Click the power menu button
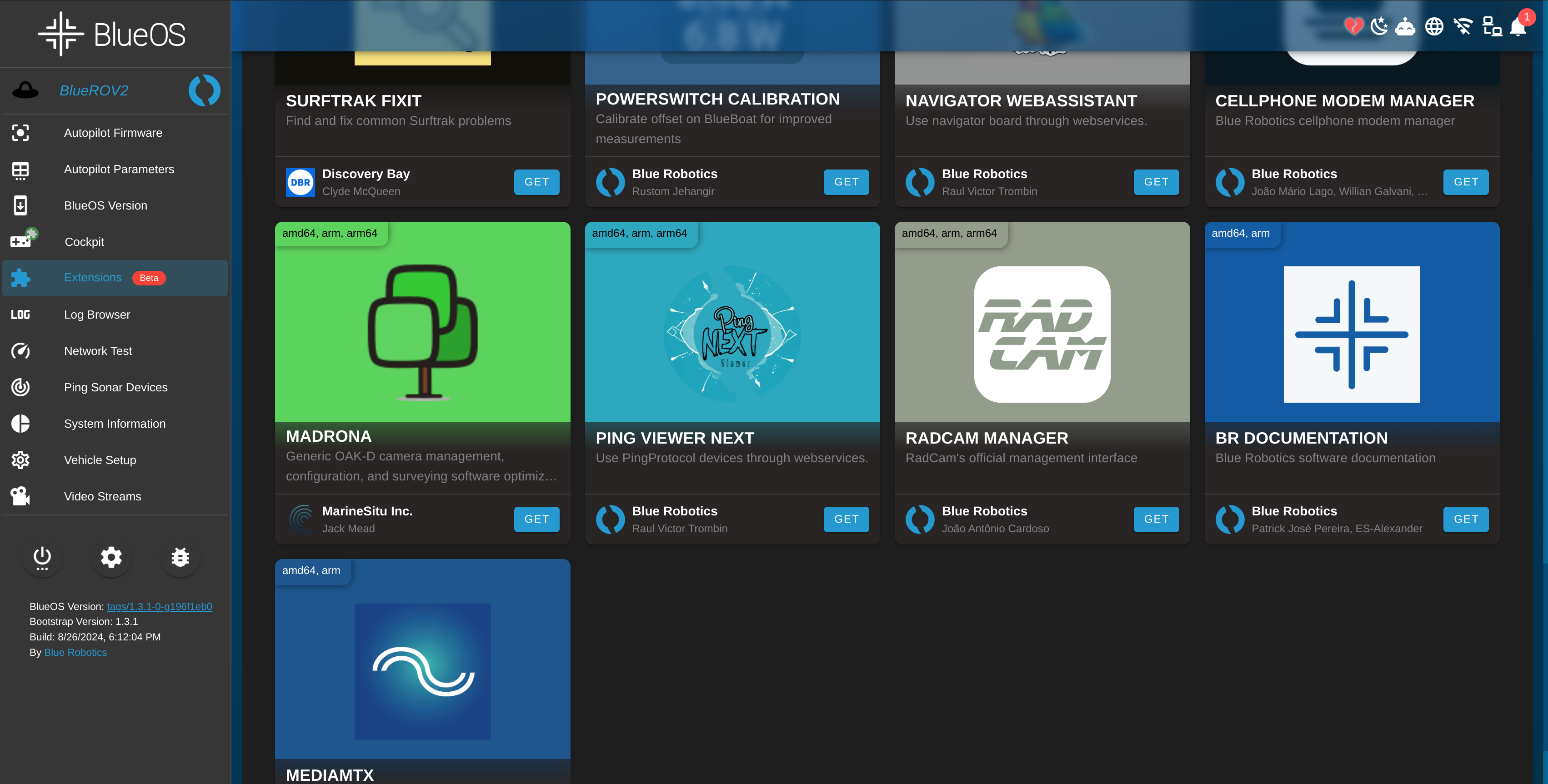1548x784 pixels. click(42, 557)
